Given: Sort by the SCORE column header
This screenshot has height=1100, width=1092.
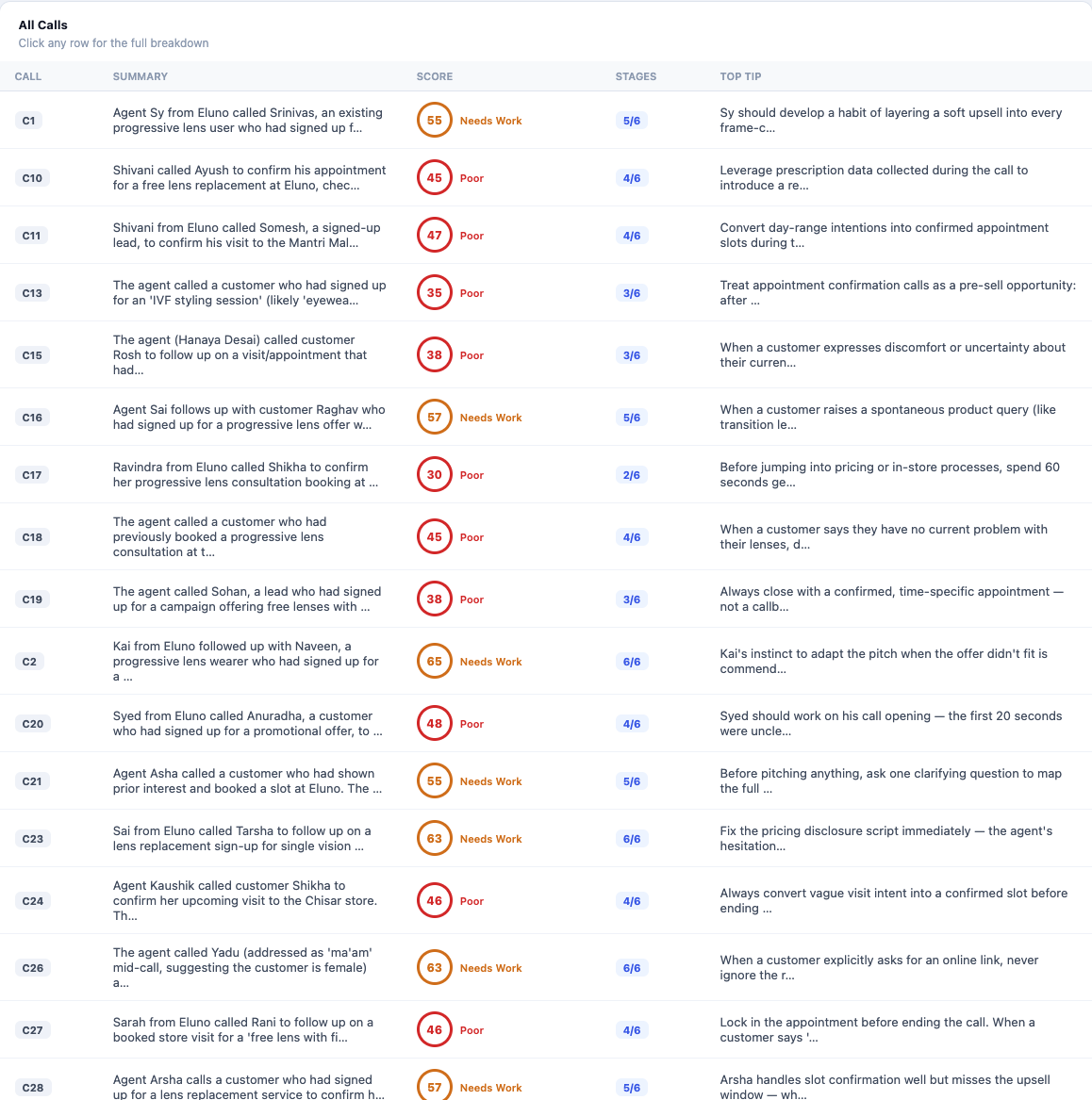Looking at the screenshot, I should tap(435, 76).
